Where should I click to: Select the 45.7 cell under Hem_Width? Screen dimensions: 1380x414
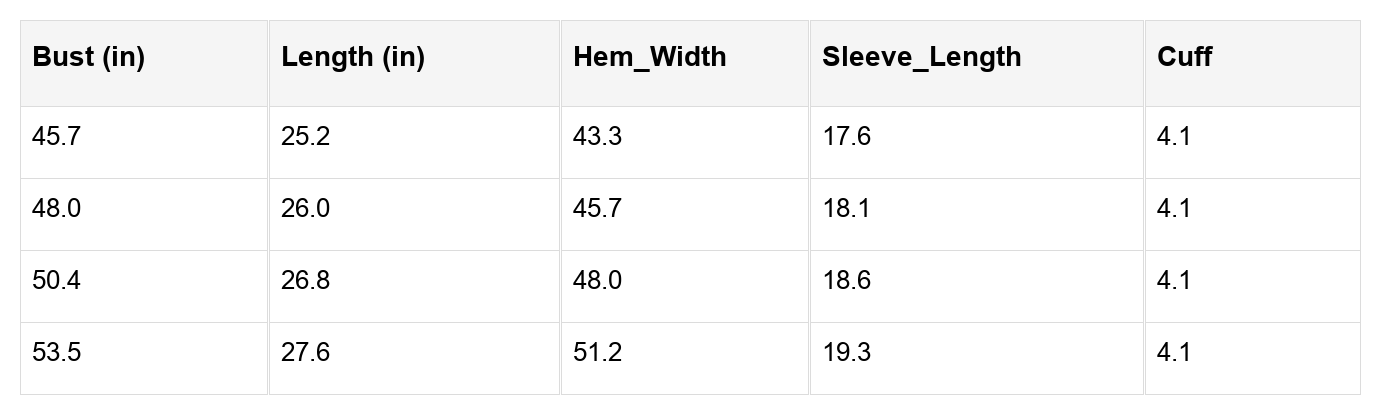(597, 209)
